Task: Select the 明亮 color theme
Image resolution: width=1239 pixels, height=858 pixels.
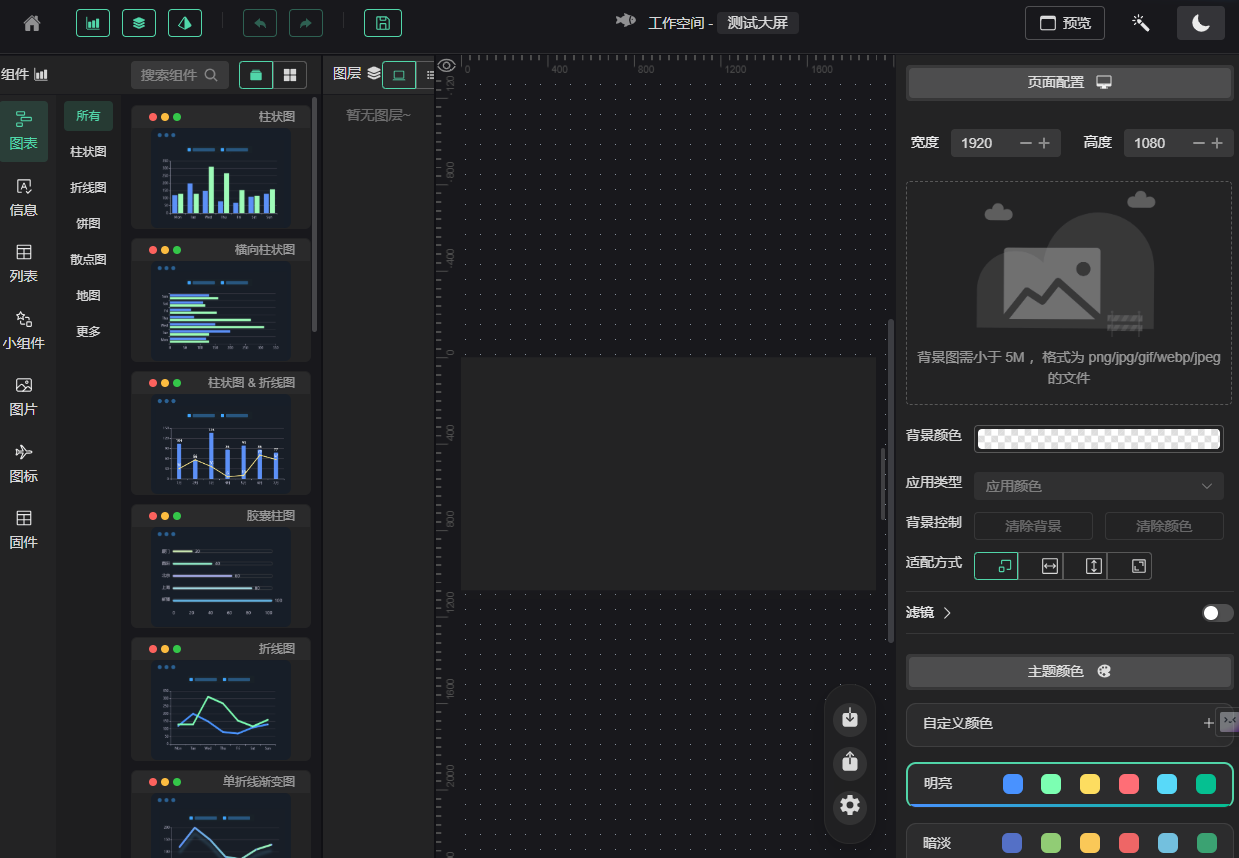Action: tap(1069, 784)
